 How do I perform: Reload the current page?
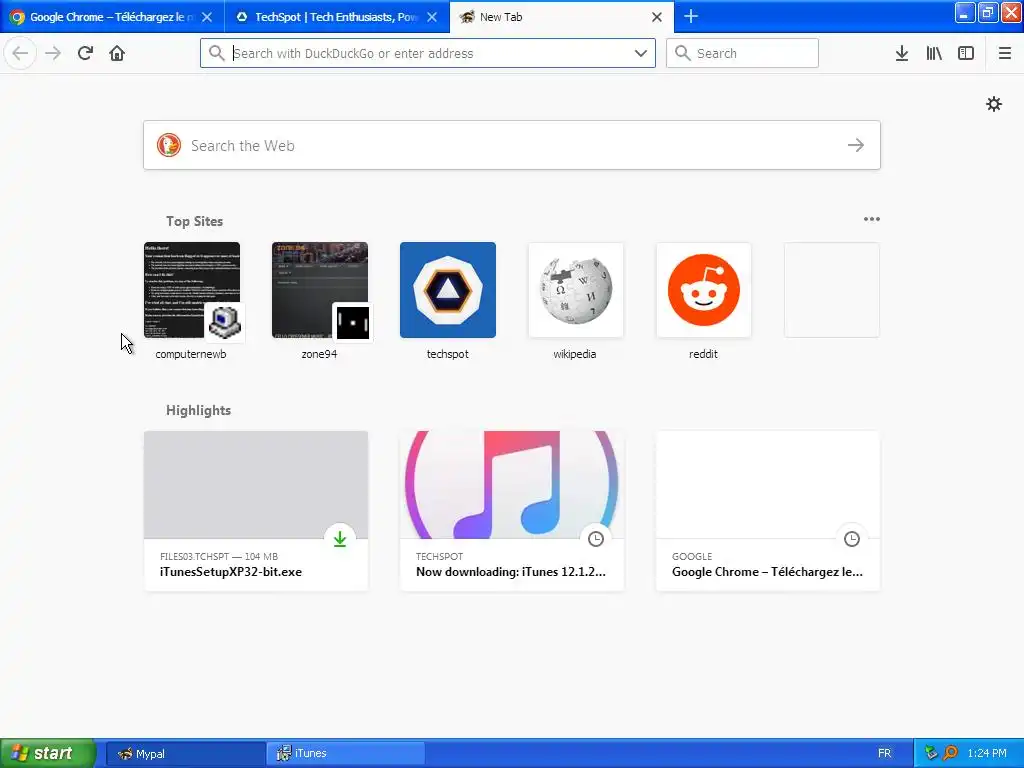85,53
